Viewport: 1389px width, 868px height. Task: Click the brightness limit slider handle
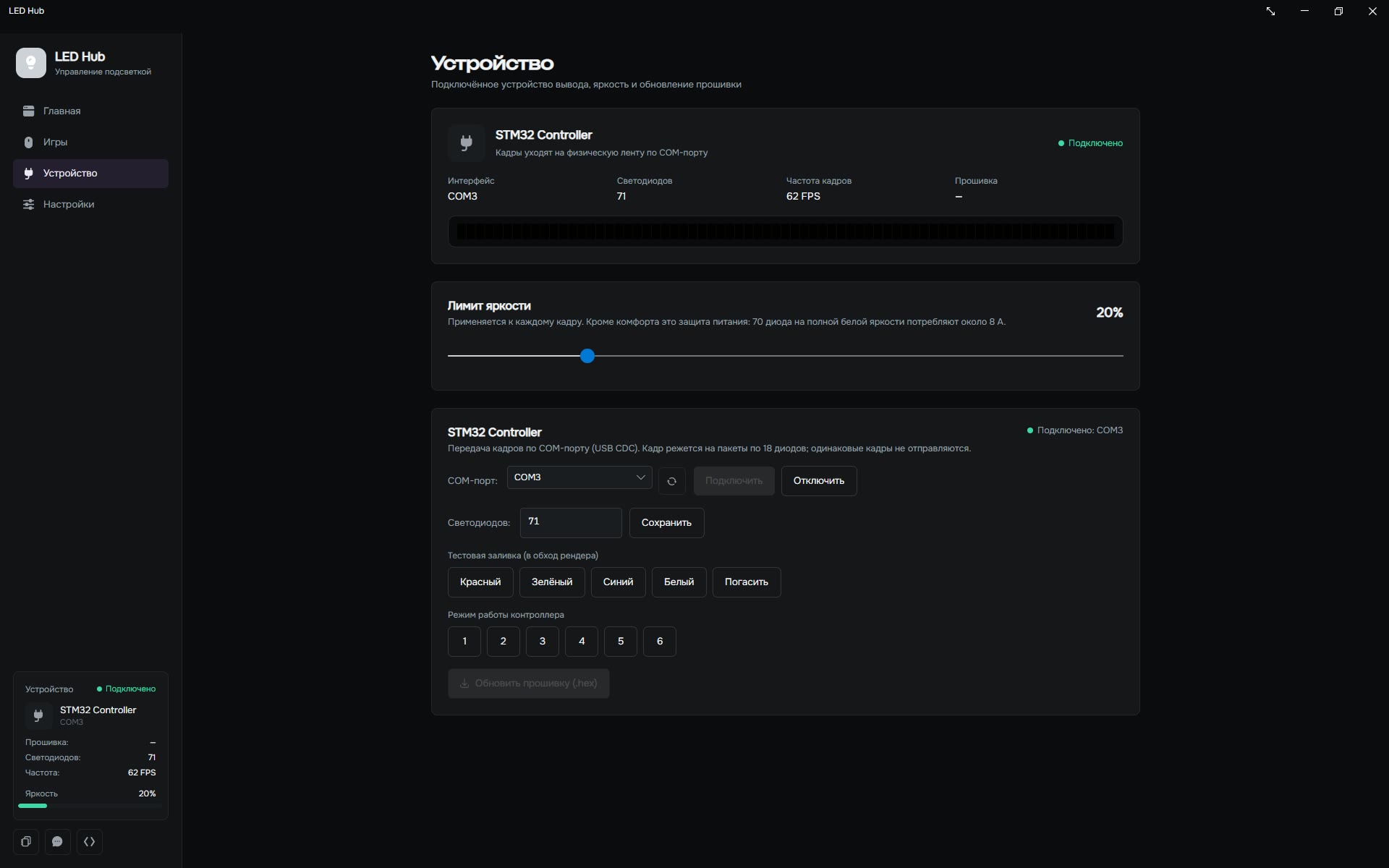coord(587,356)
